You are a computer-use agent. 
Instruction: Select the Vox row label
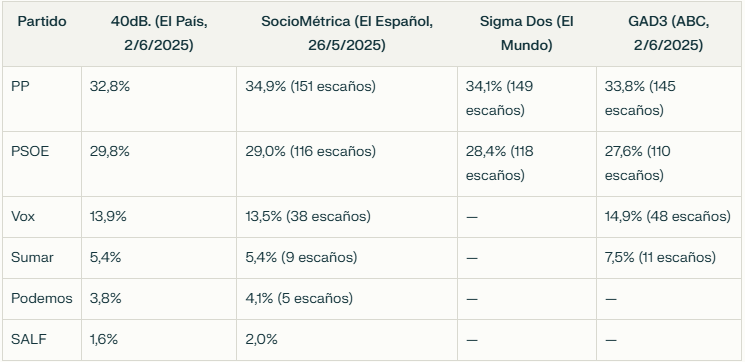(x=23, y=217)
